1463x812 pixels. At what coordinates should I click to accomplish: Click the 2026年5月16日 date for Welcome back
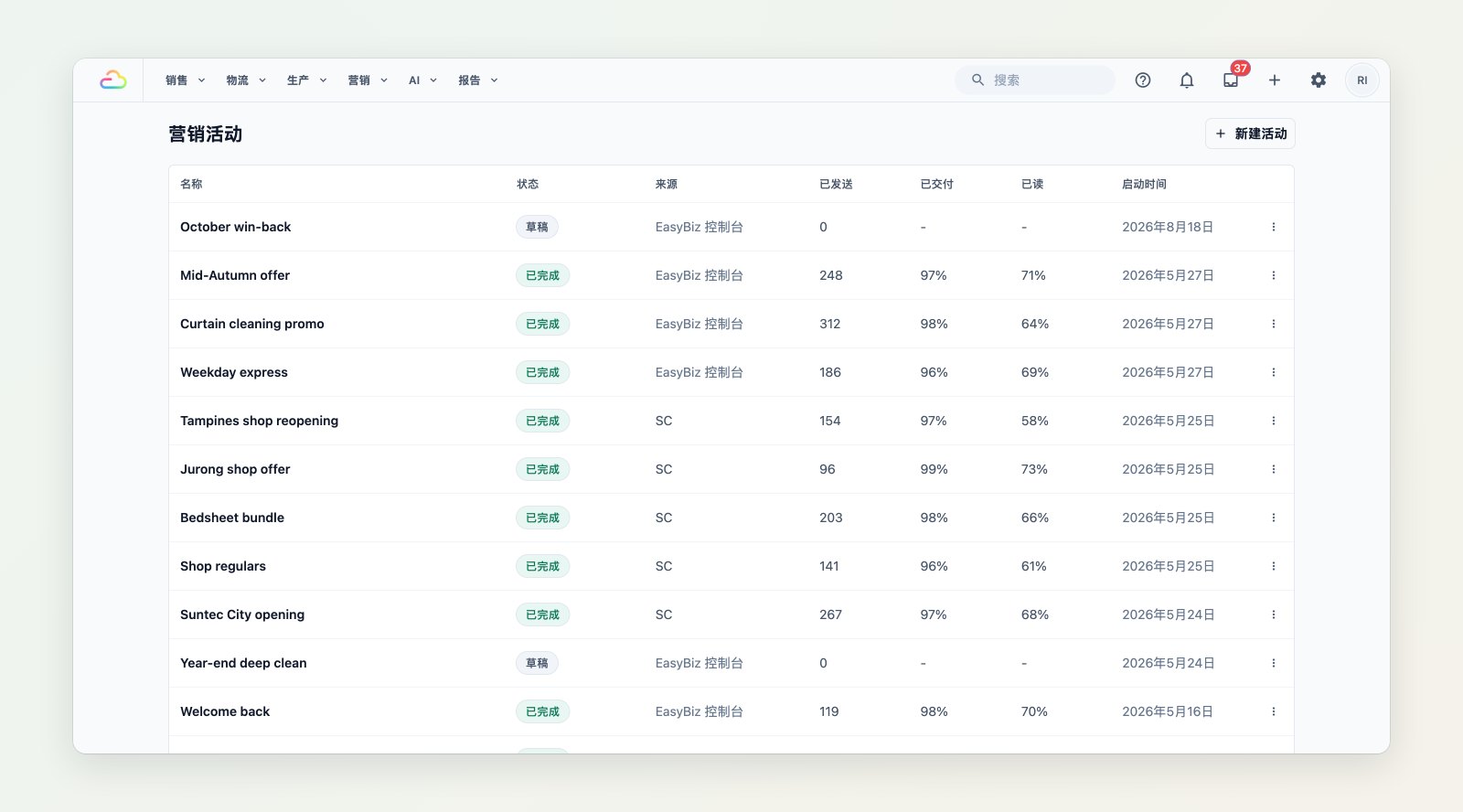1168,711
